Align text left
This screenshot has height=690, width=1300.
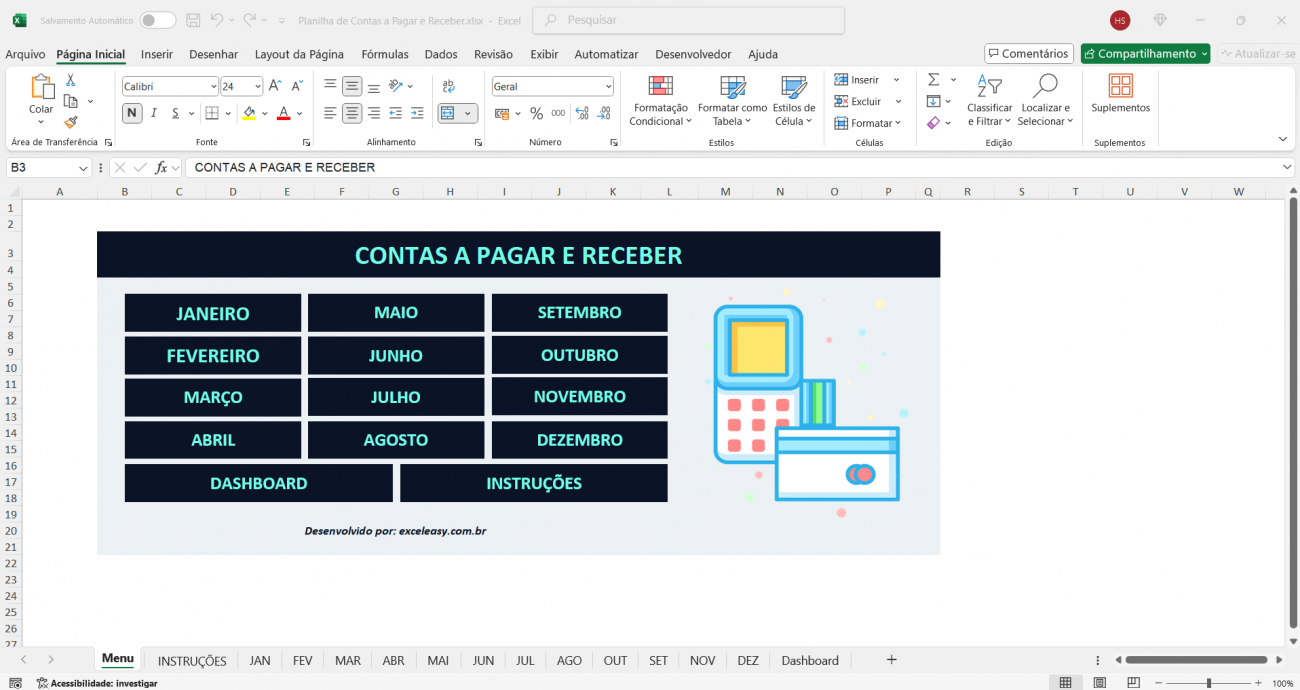coord(331,113)
